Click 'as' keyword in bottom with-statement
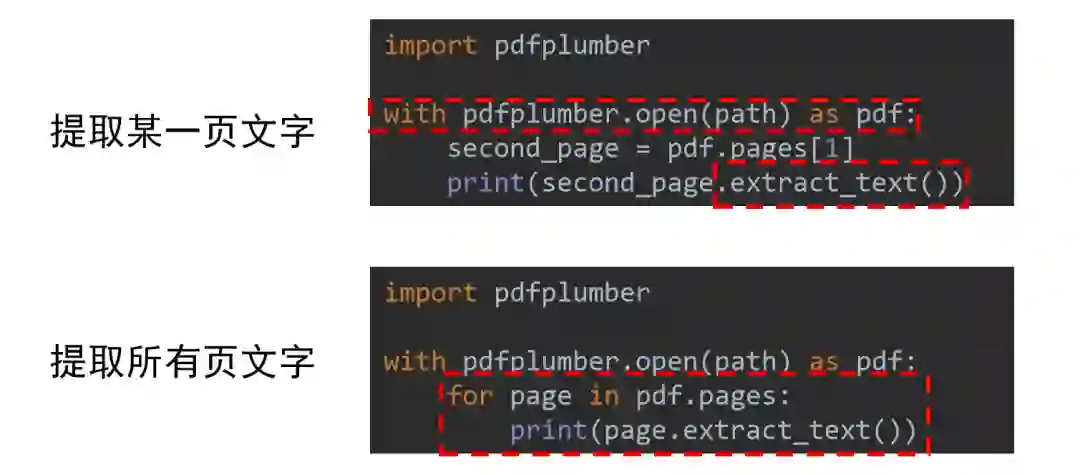The height and width of the screenshot is (475, 1080). pos(824,363)
